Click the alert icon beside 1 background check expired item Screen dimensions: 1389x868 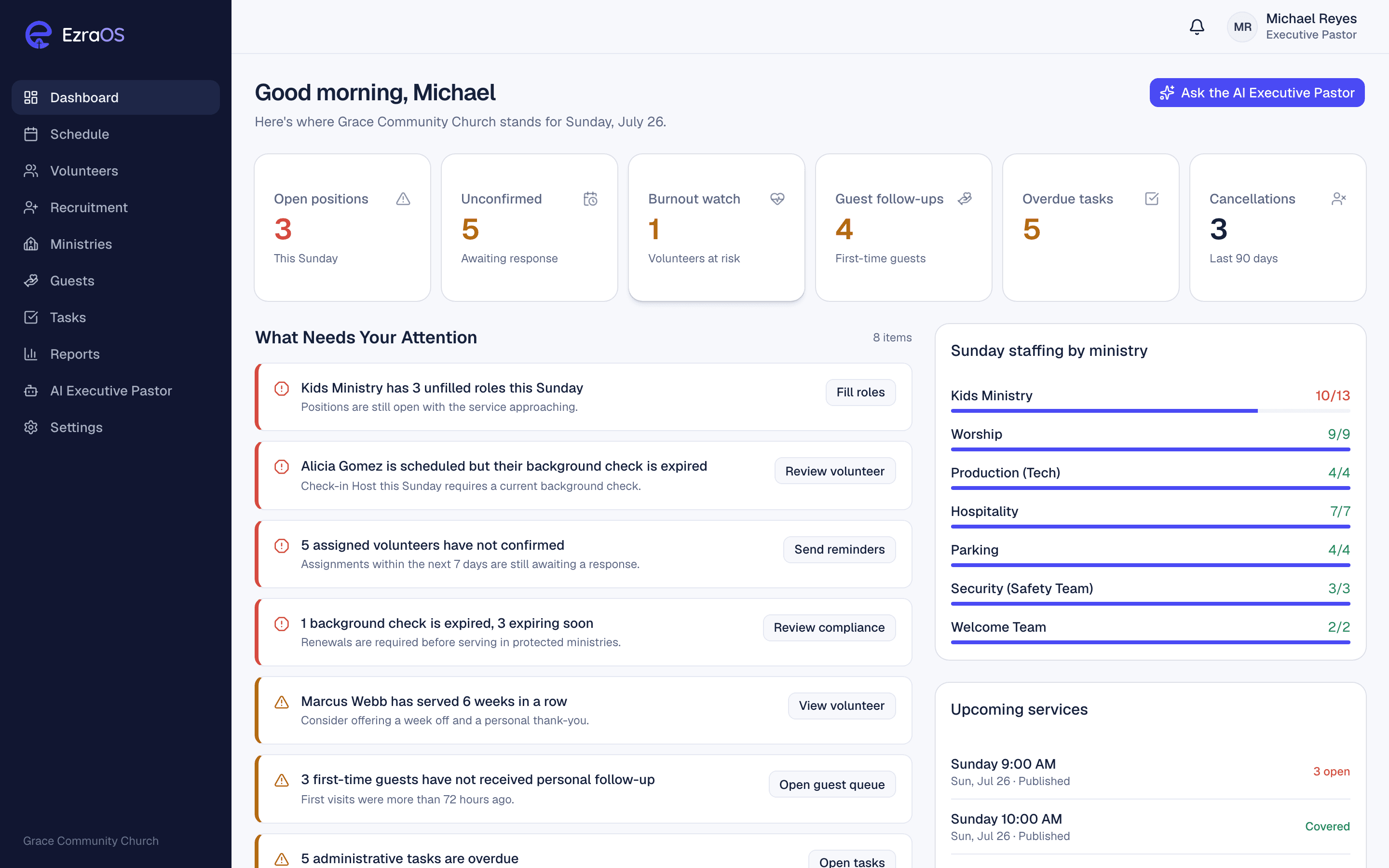pyautogui.click(x=281, y=624)
